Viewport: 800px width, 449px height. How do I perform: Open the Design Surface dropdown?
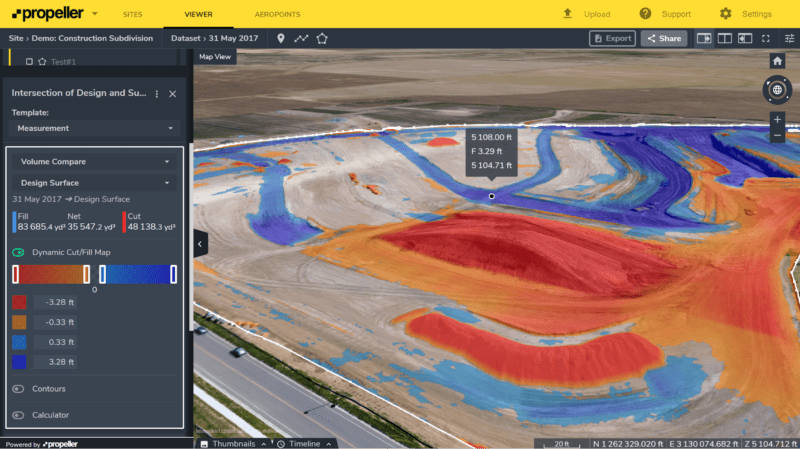coord(94,183)
